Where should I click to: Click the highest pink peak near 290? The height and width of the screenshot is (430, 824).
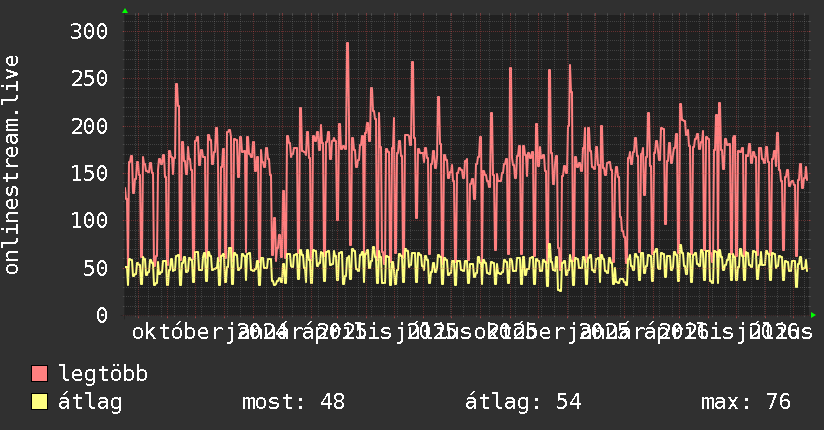[347, 44]
